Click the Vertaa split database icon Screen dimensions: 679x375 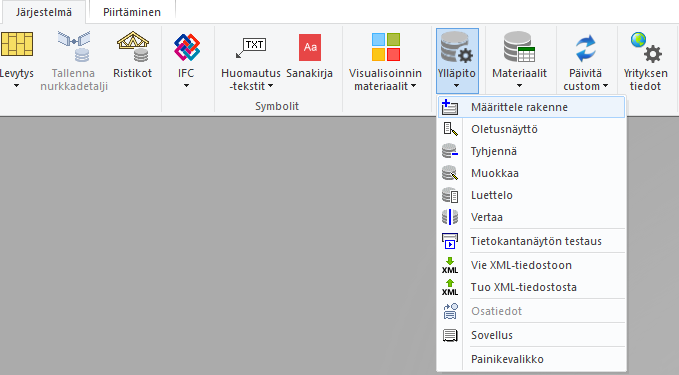point(450,217)
